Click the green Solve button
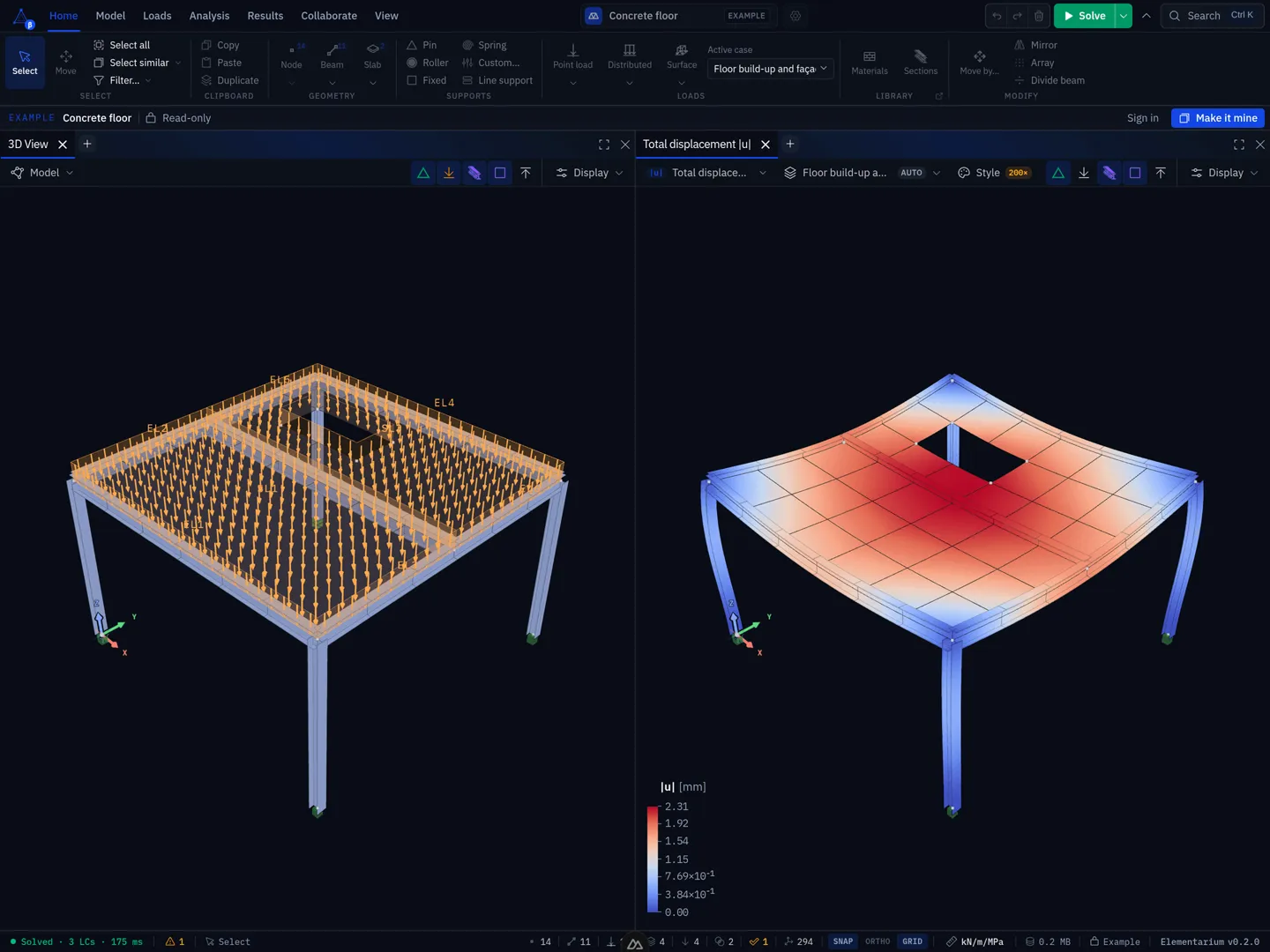This screenshot has height=952, width=1270. 1085,16
